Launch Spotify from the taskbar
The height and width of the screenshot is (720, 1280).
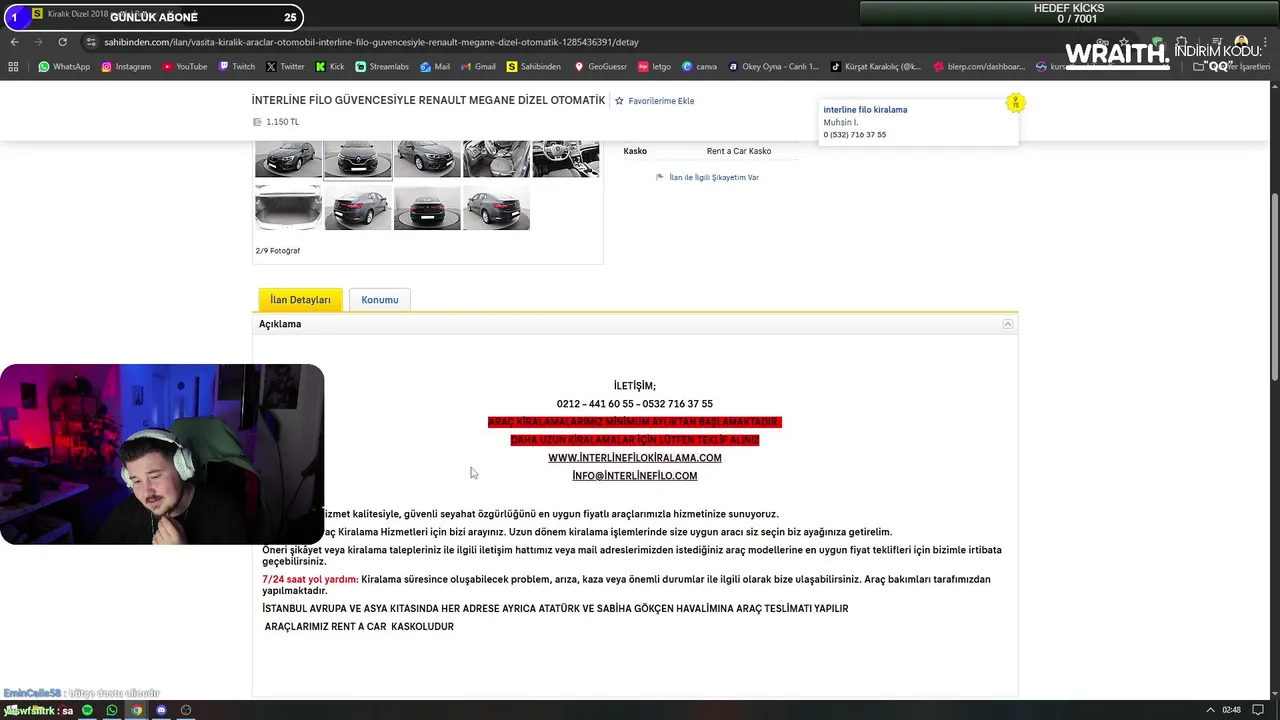click(88, 710)
